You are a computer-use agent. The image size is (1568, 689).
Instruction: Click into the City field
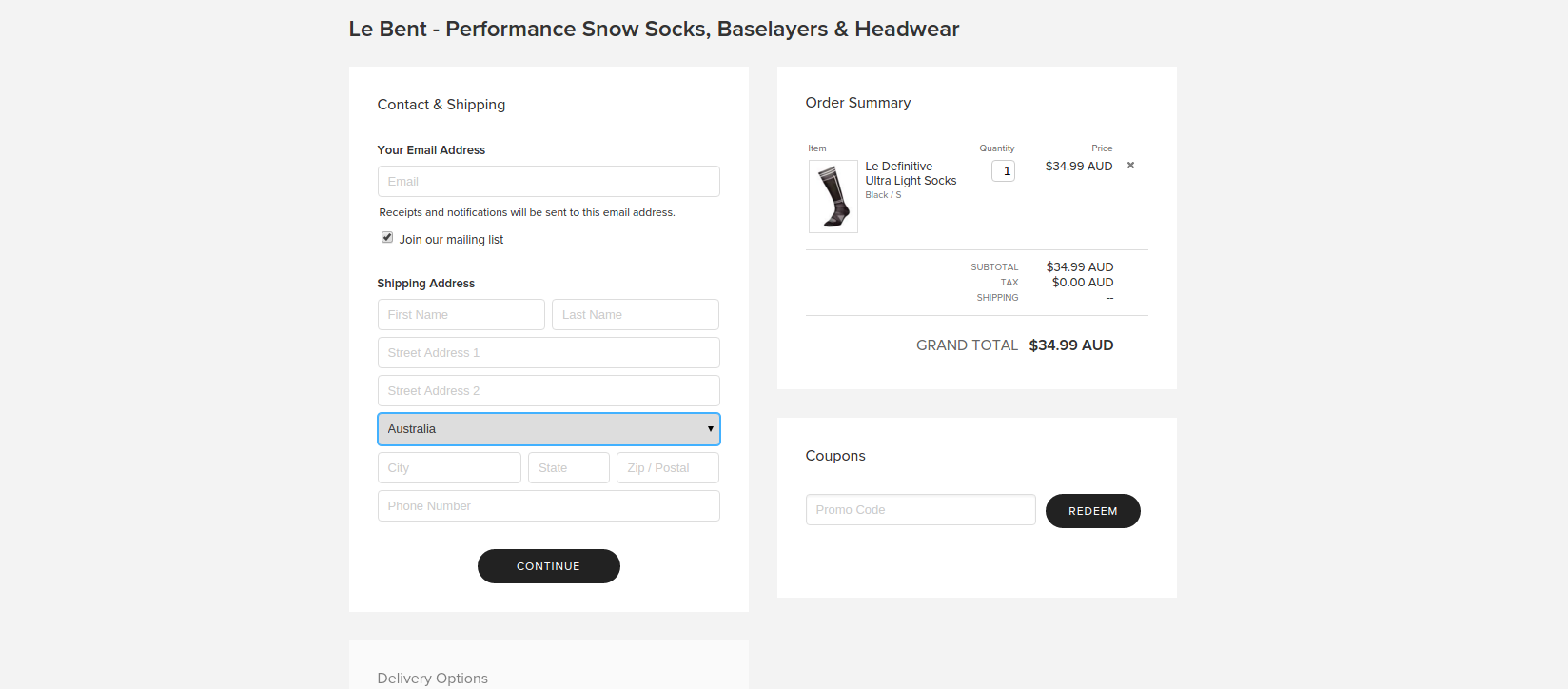coord(448,467)
